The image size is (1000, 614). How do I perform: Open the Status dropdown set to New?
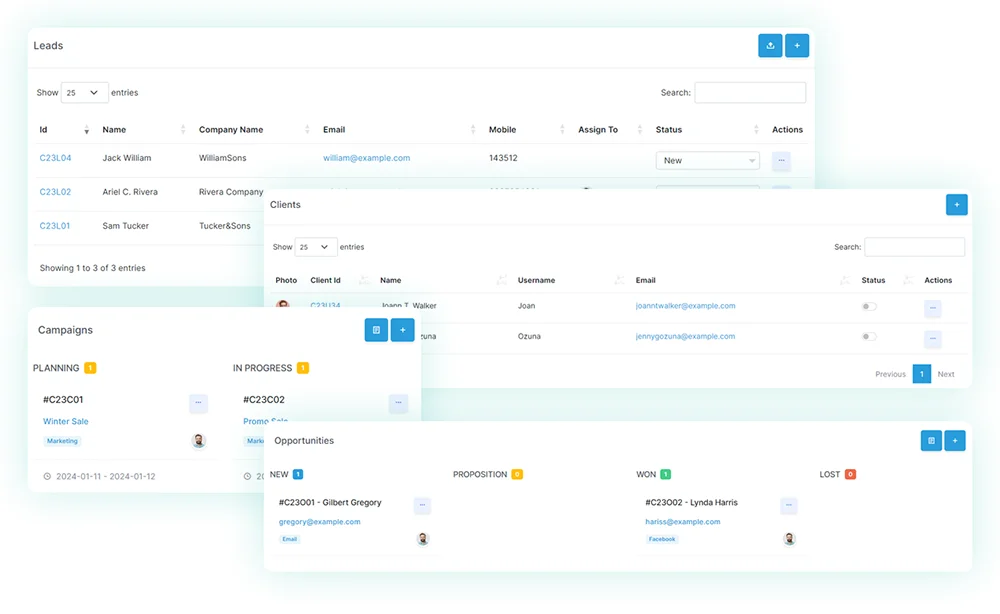707,160
